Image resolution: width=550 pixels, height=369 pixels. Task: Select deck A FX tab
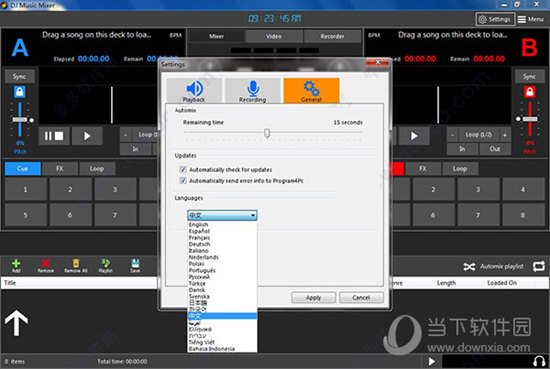[60, 169]
